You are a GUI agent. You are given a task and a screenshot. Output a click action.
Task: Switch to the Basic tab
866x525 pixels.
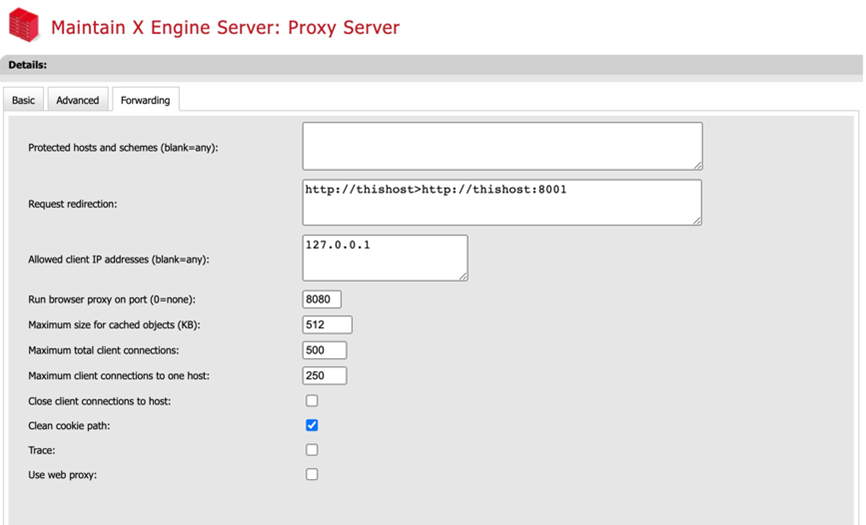click(x=23, y=100)
